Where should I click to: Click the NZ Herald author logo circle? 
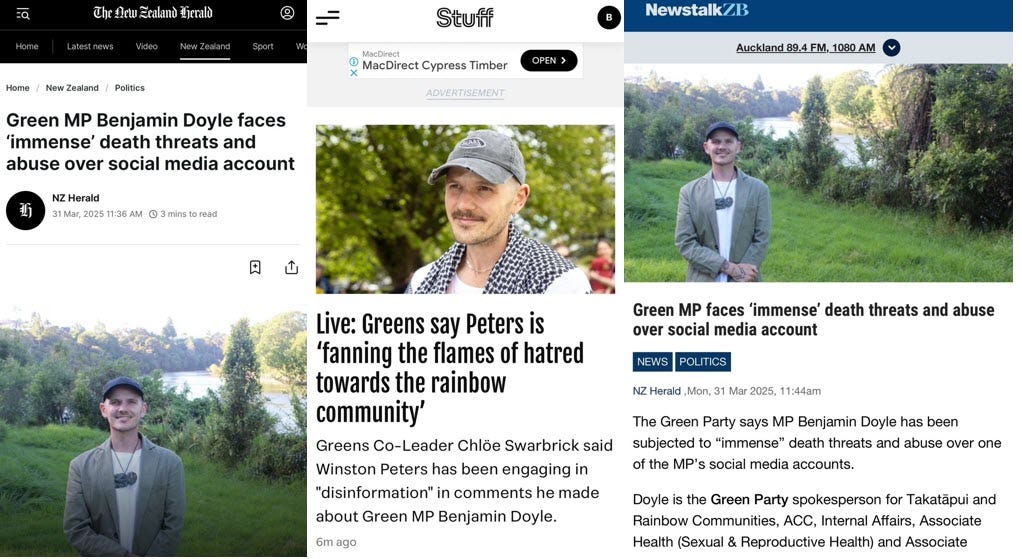click(x=25, y=210)
